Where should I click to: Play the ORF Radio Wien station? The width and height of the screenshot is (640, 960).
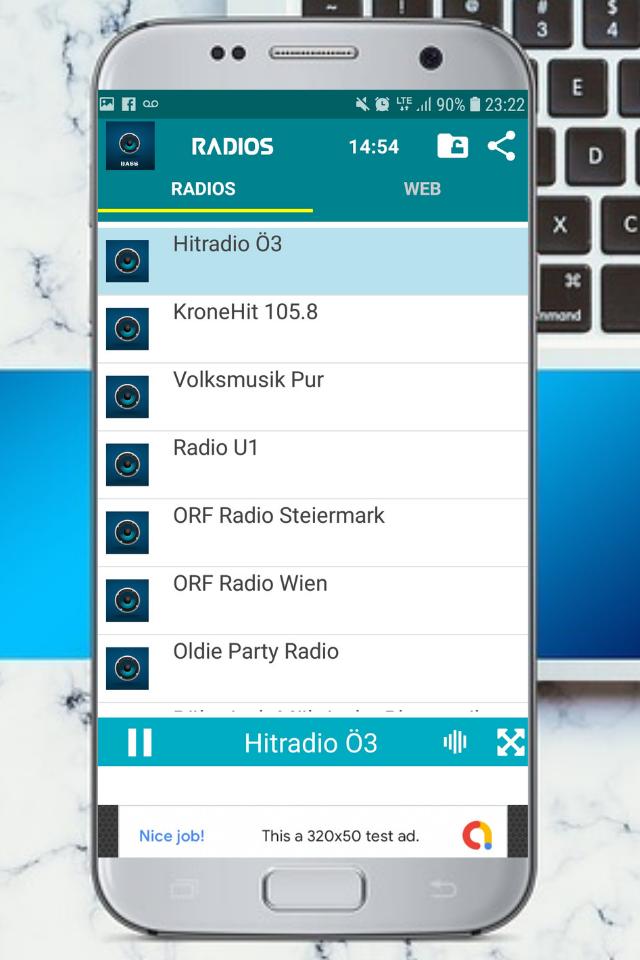(313, 601)
